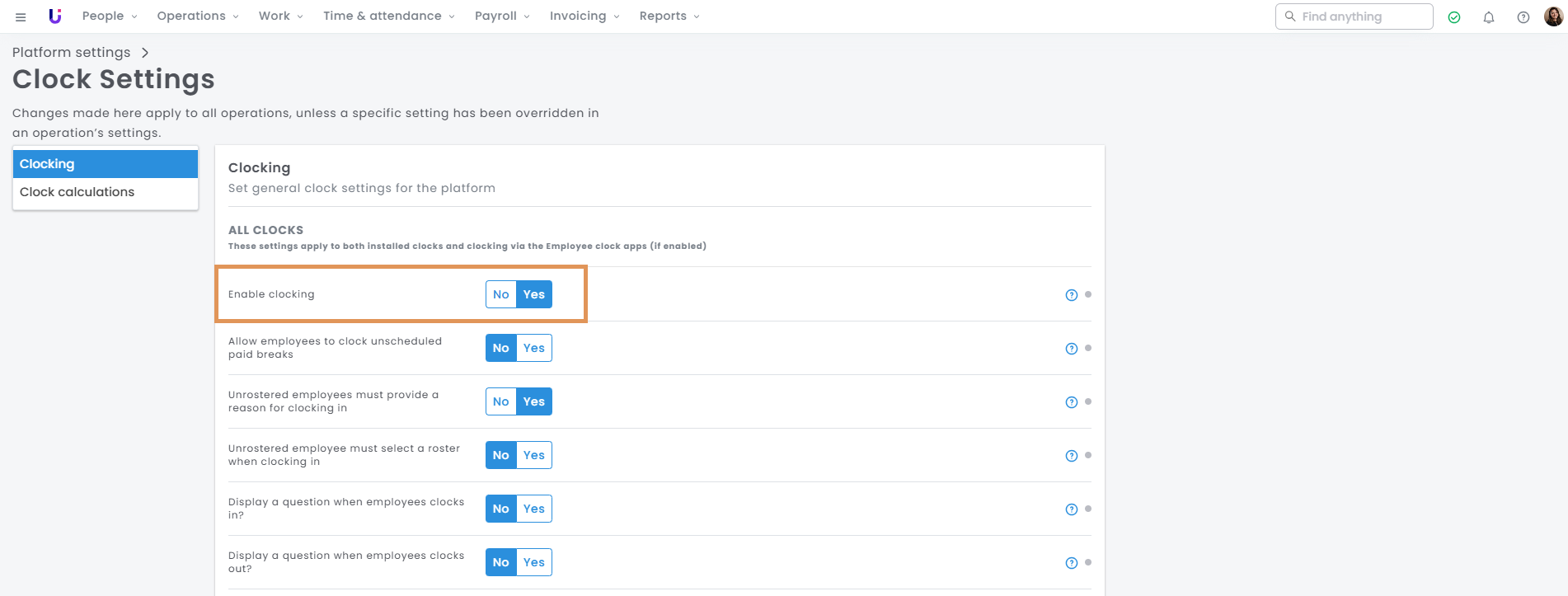Click the green checkmark status icon

tap(1454, 17)
